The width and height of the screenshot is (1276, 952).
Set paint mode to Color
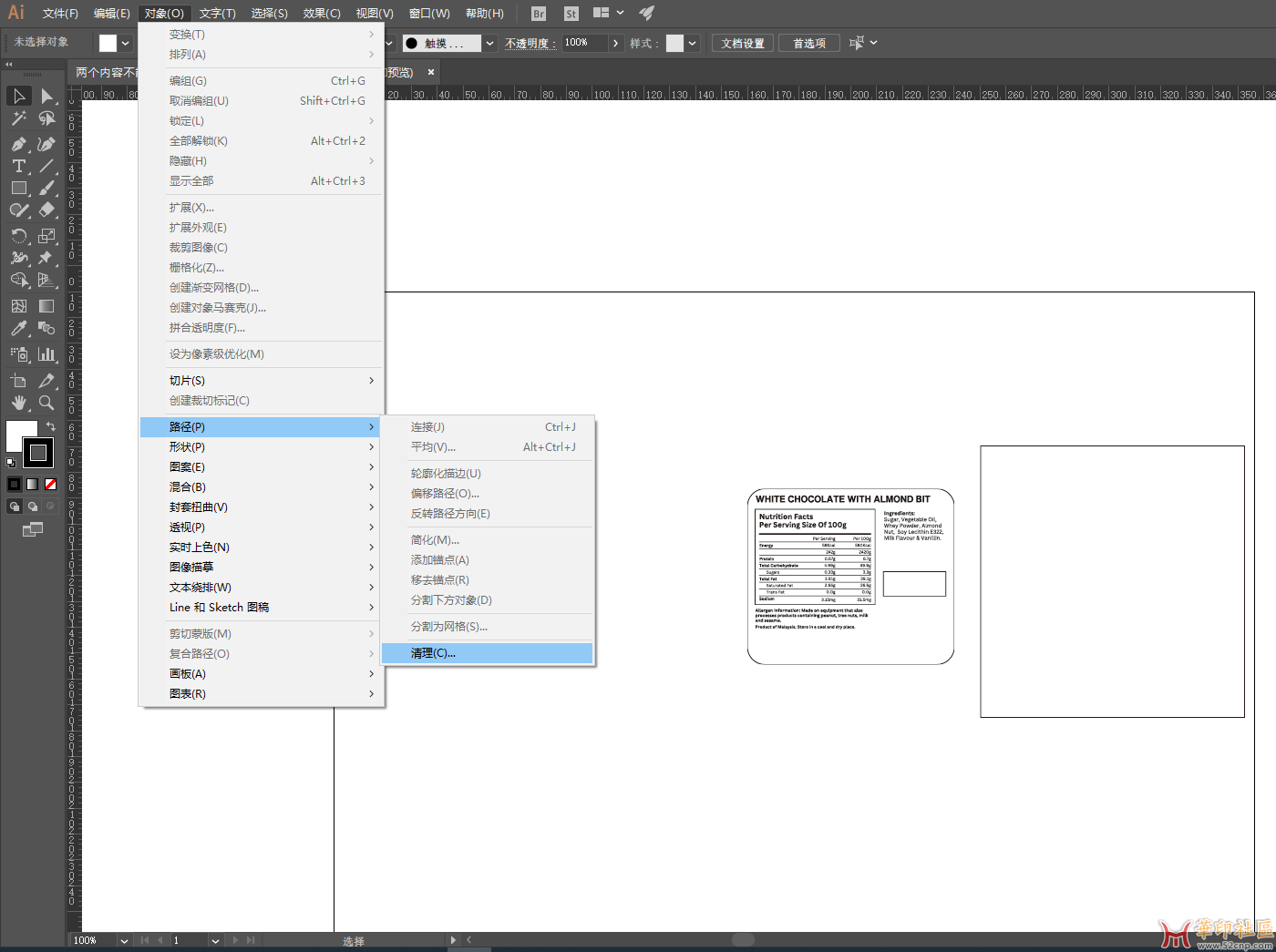[15, 484]
